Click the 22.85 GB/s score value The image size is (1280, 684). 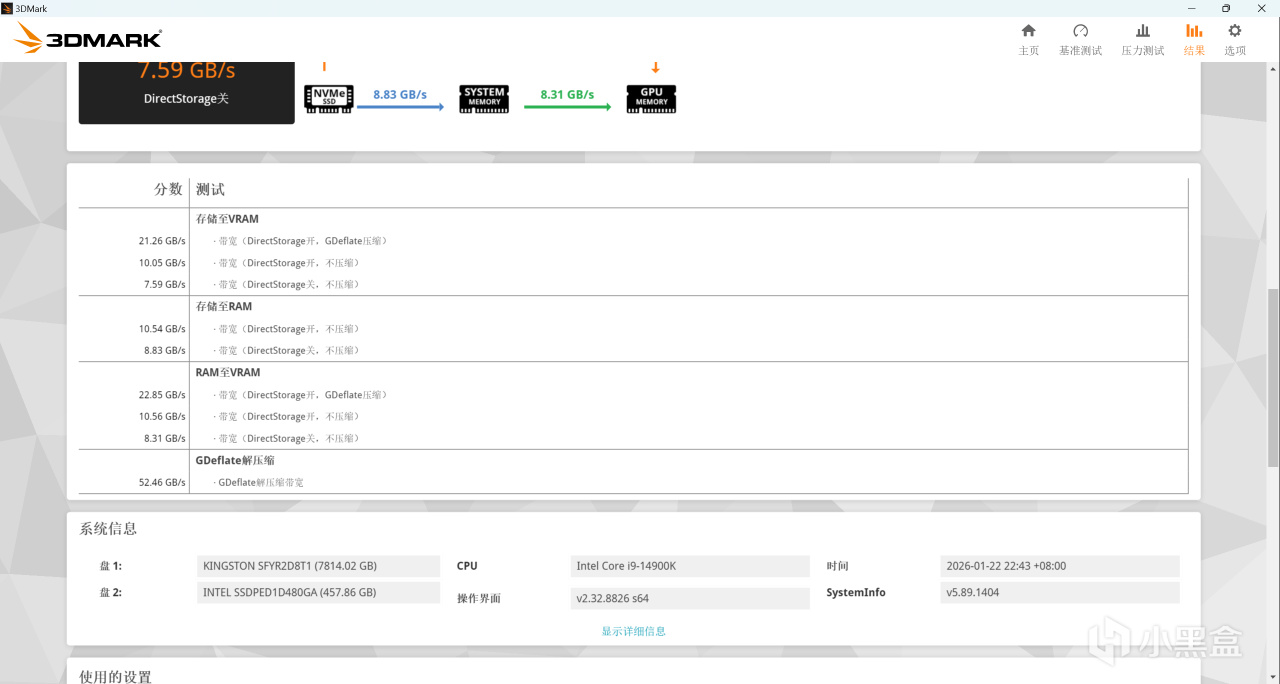[162, 395]
